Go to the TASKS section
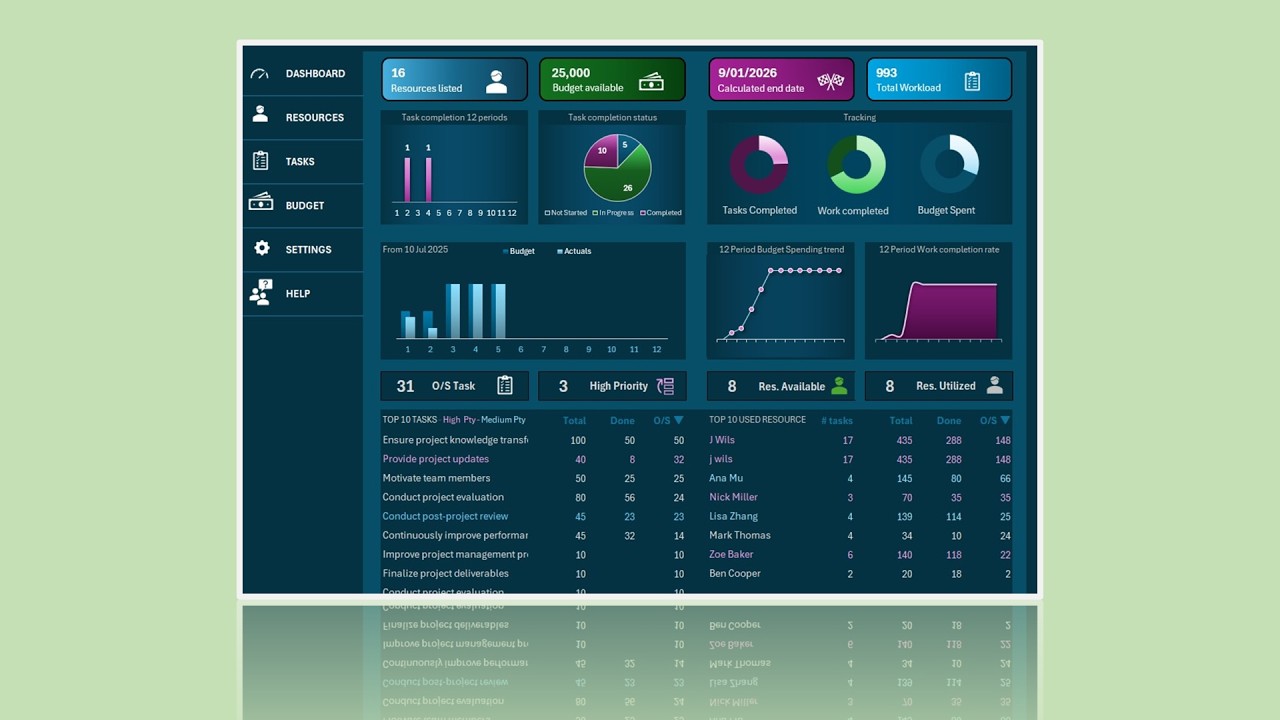The width and height of the screenshot is (1280, 720). pos(300,162)
